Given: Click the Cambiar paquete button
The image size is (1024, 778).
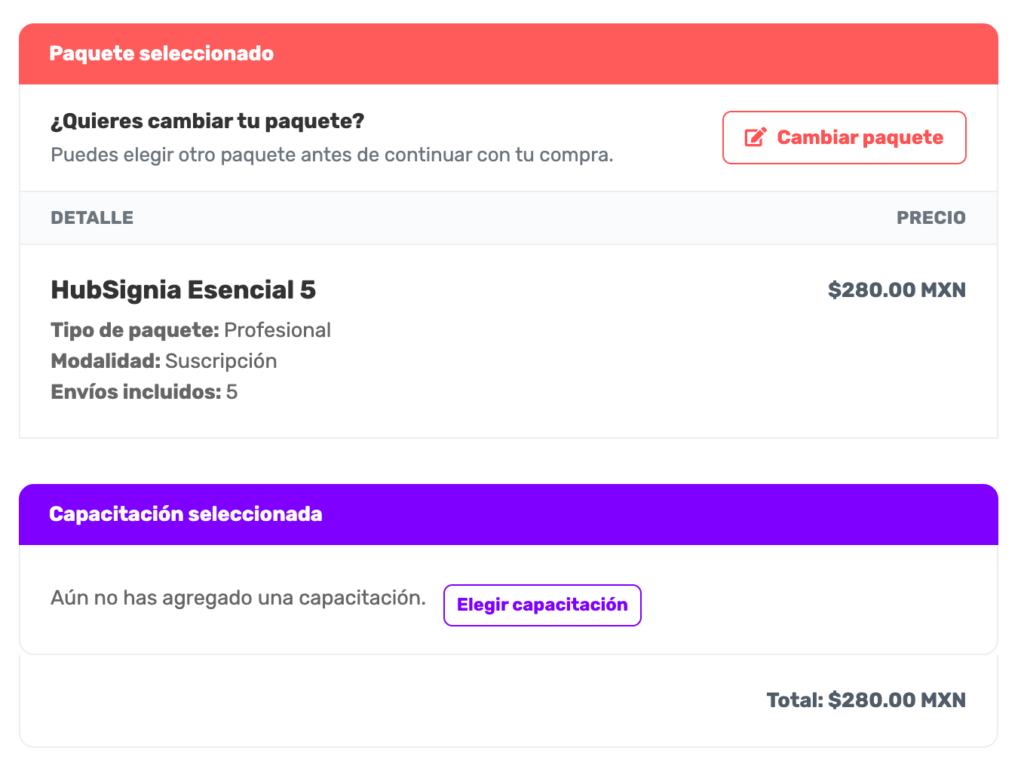Looking at the screenshot, I should click(x=844, y=137).
